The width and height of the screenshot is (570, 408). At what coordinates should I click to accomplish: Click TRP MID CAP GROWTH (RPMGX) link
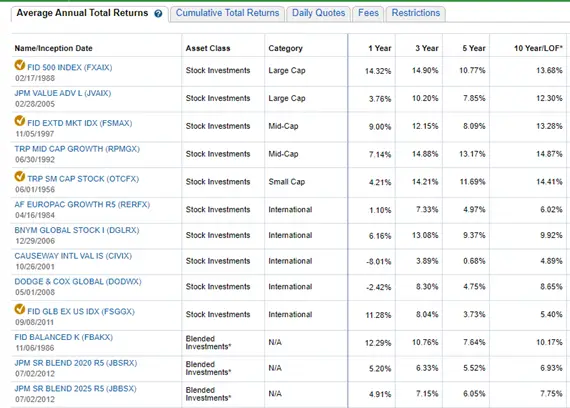click(x=77, y=149)
